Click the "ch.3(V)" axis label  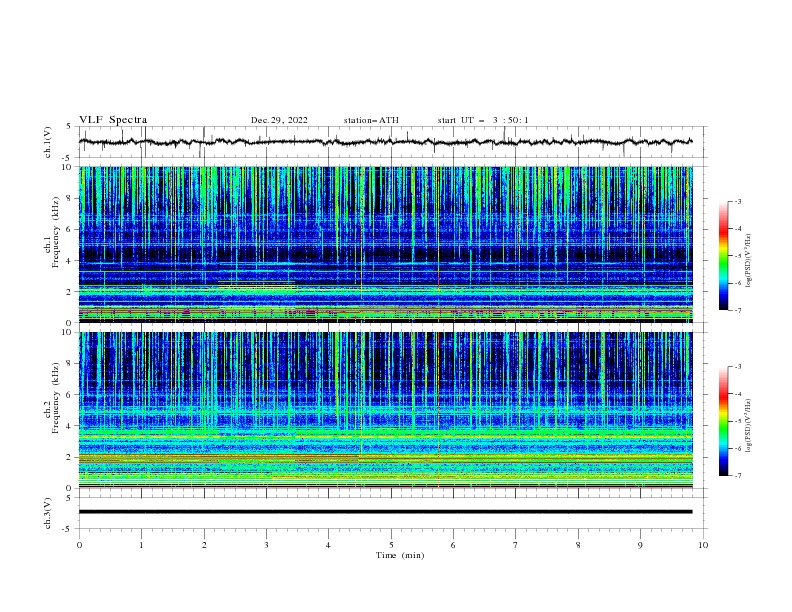[x=48, y=513]
